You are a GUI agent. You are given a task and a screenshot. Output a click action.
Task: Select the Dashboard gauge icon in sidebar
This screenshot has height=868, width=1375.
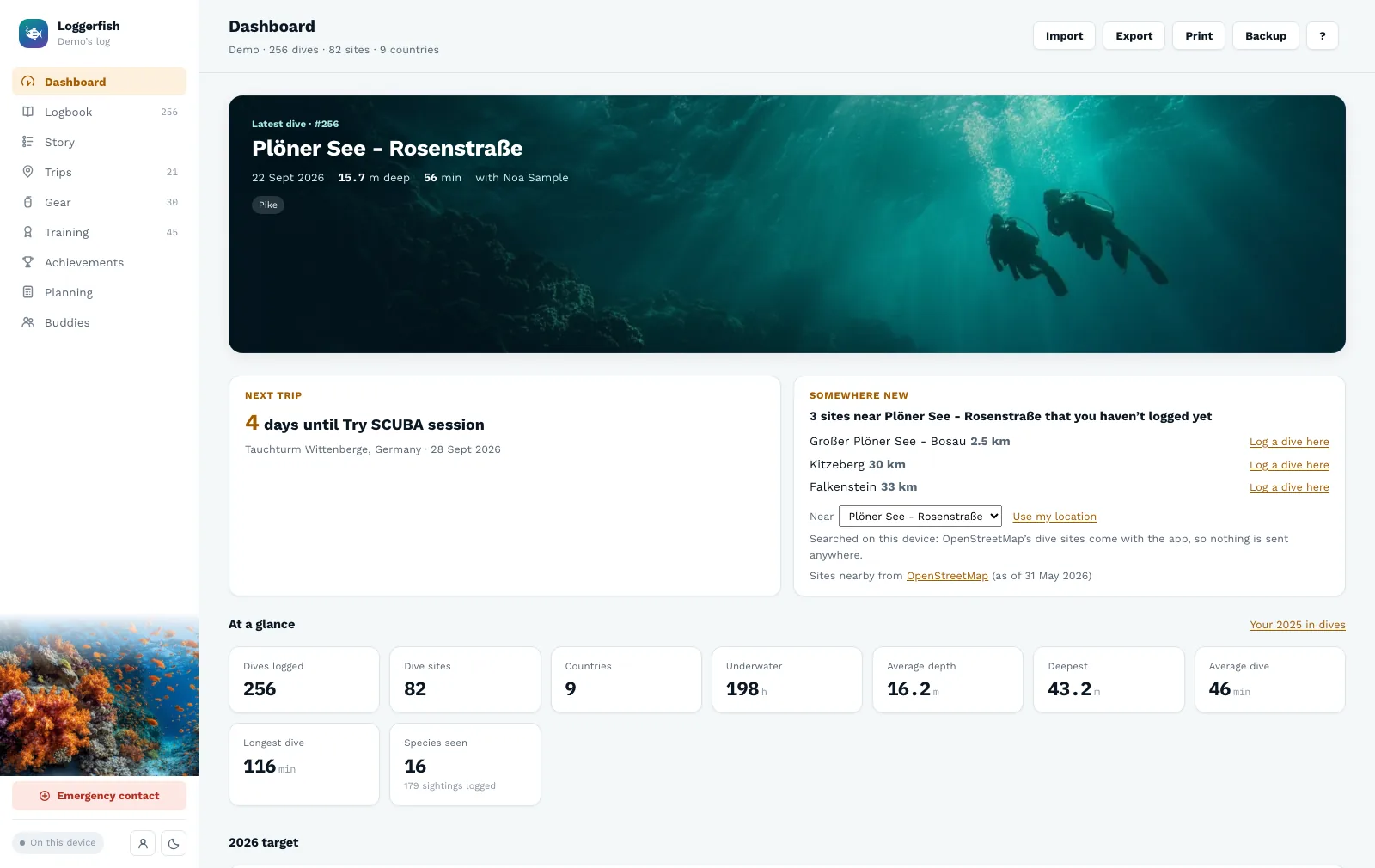pos(28,82)
